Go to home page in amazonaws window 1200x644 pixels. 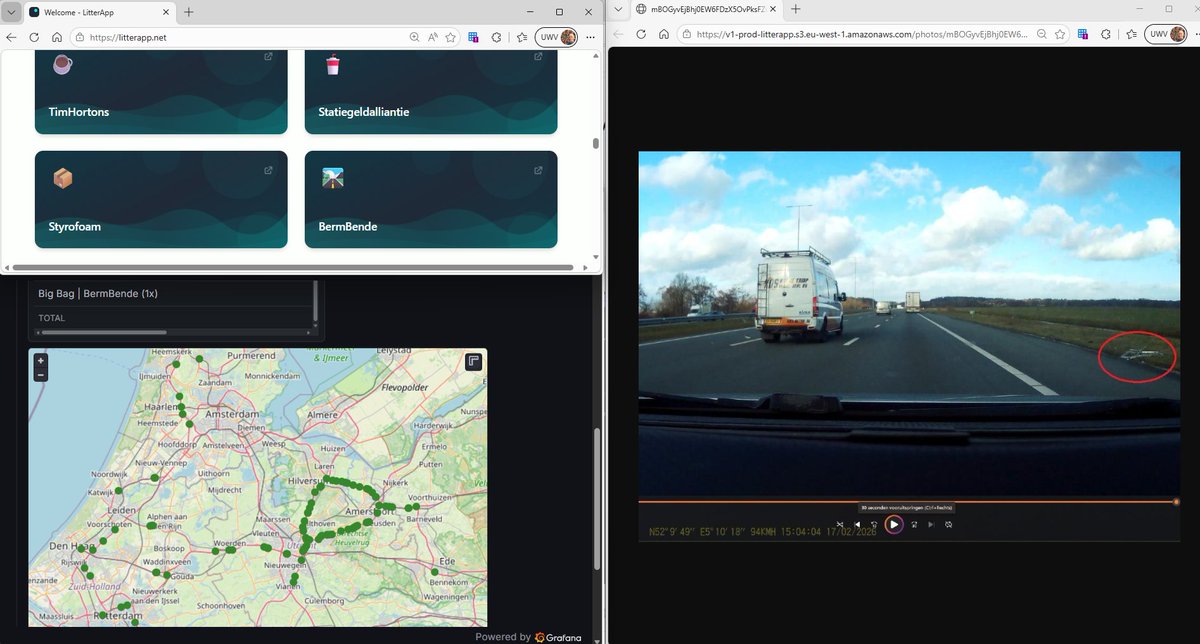(x=663, y=33)
